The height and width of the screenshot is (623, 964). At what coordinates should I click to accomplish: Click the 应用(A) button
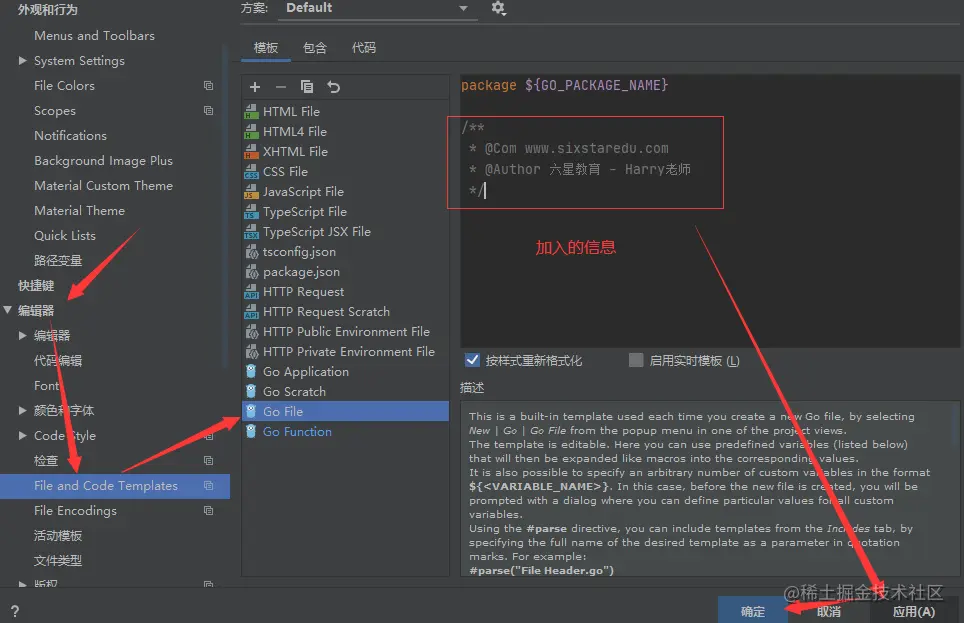coord(914,611)
